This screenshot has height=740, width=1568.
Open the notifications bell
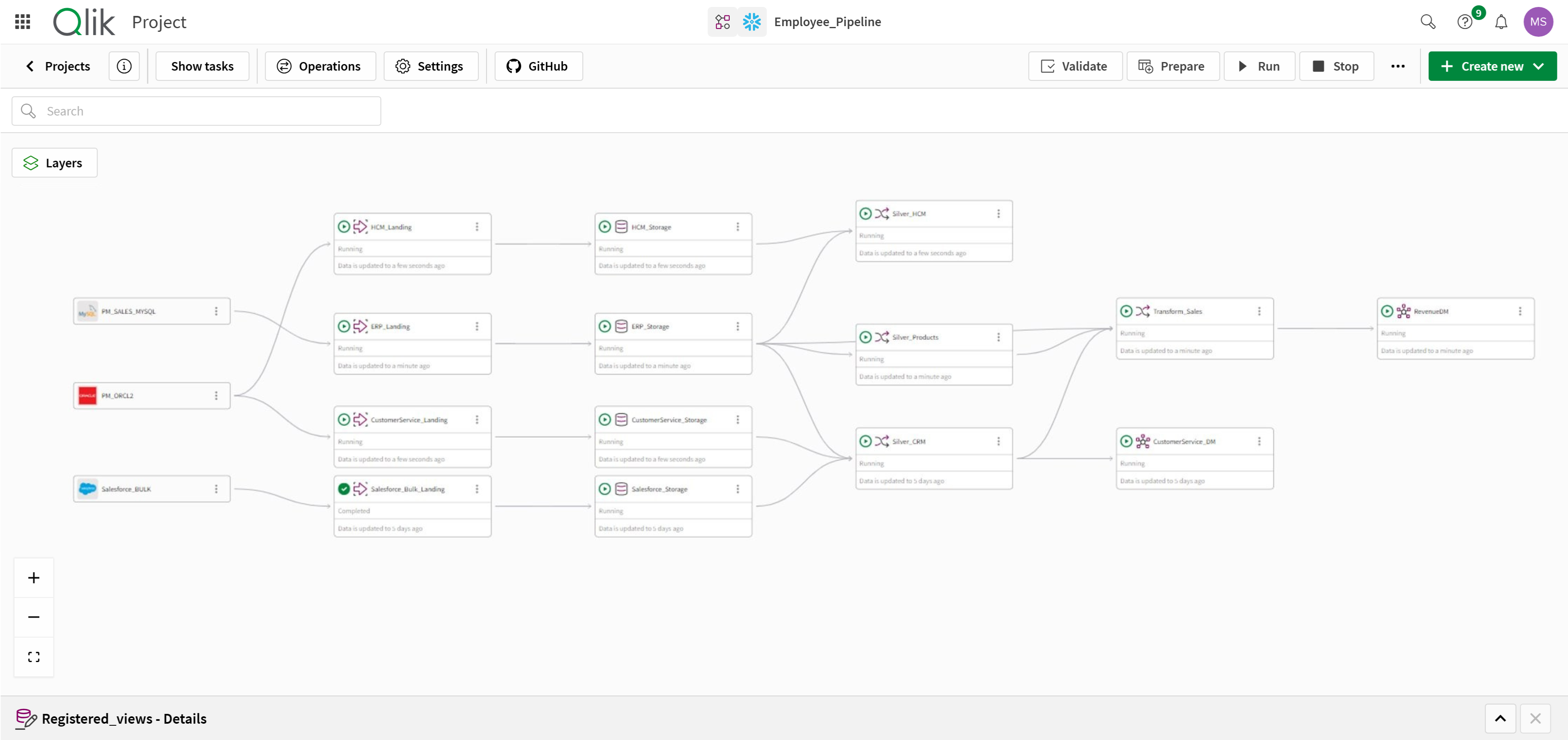(1501, 22)
